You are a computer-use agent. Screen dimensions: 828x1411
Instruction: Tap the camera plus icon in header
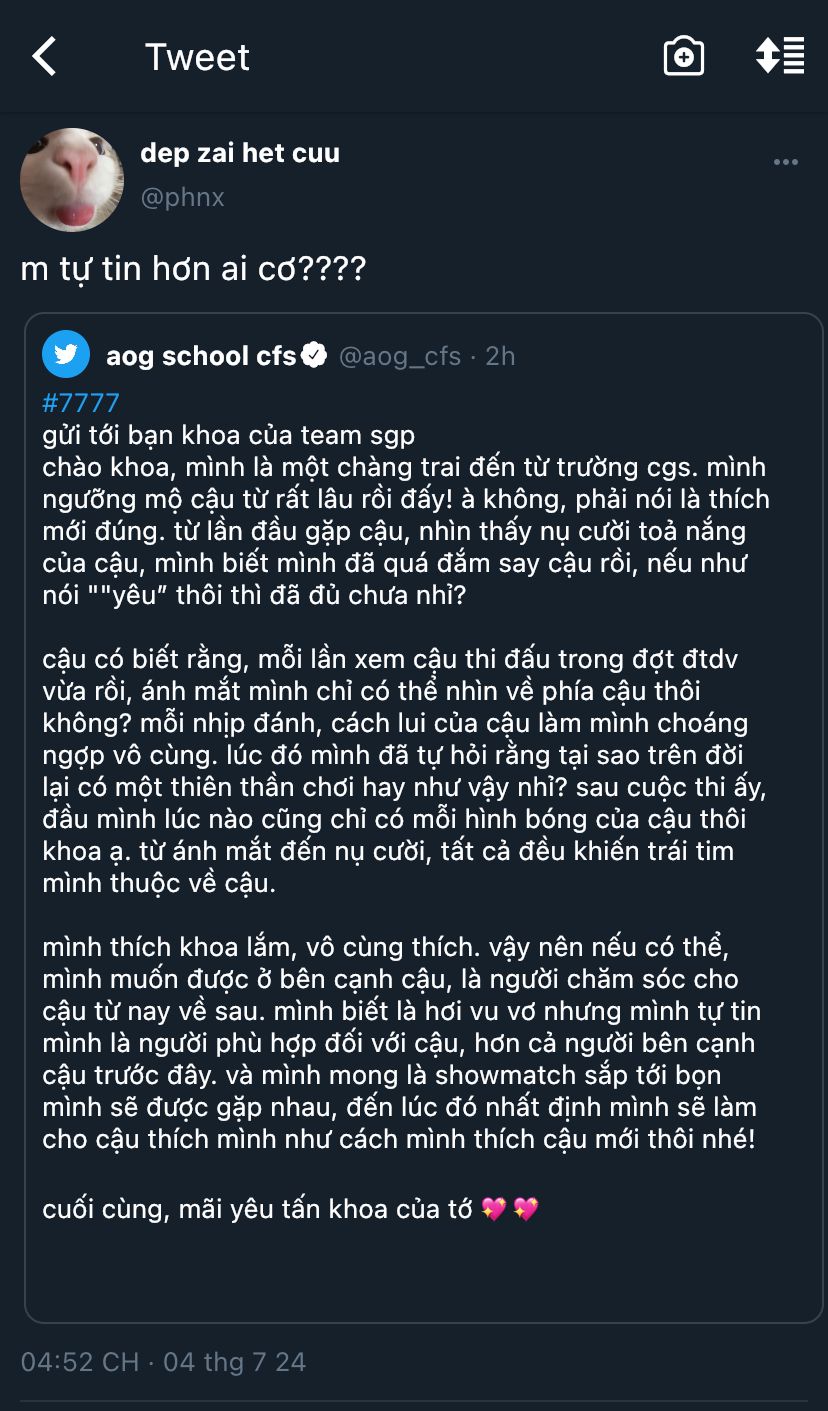click(x=684, y=56)
